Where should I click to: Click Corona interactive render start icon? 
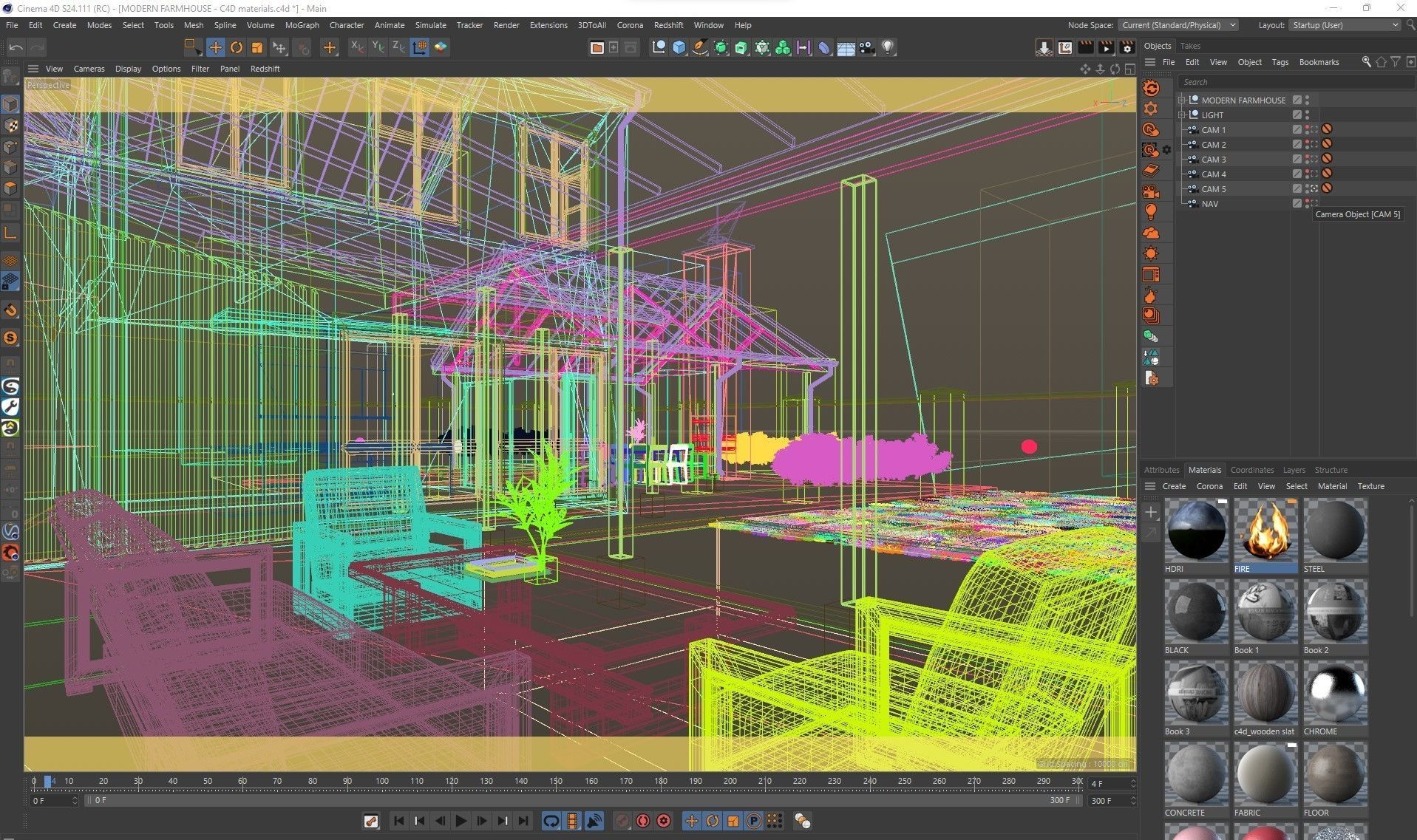(x=1151, y=89)
